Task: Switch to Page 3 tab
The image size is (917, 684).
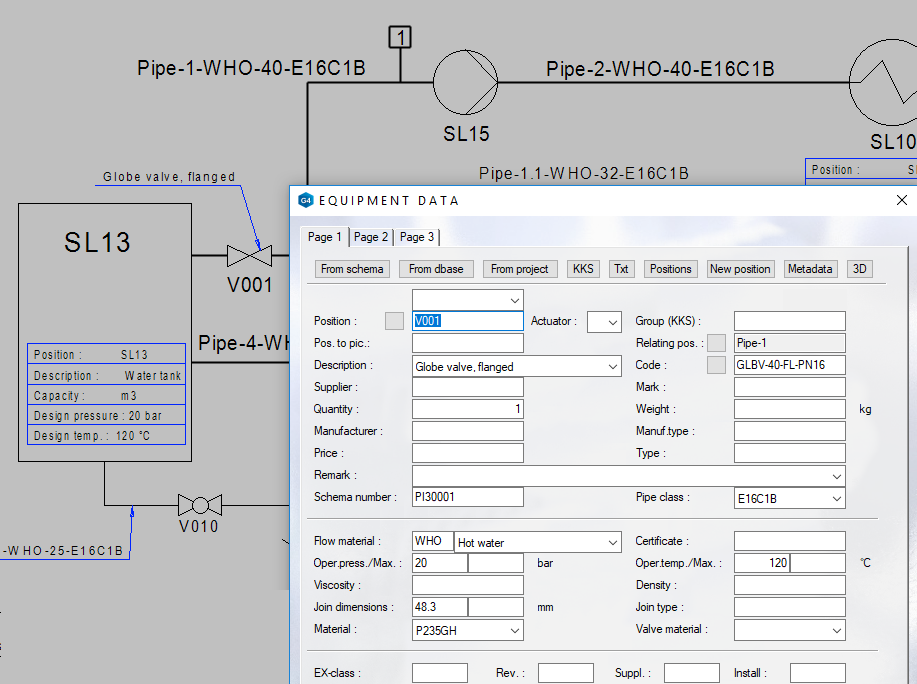Action: pos(417,237)
